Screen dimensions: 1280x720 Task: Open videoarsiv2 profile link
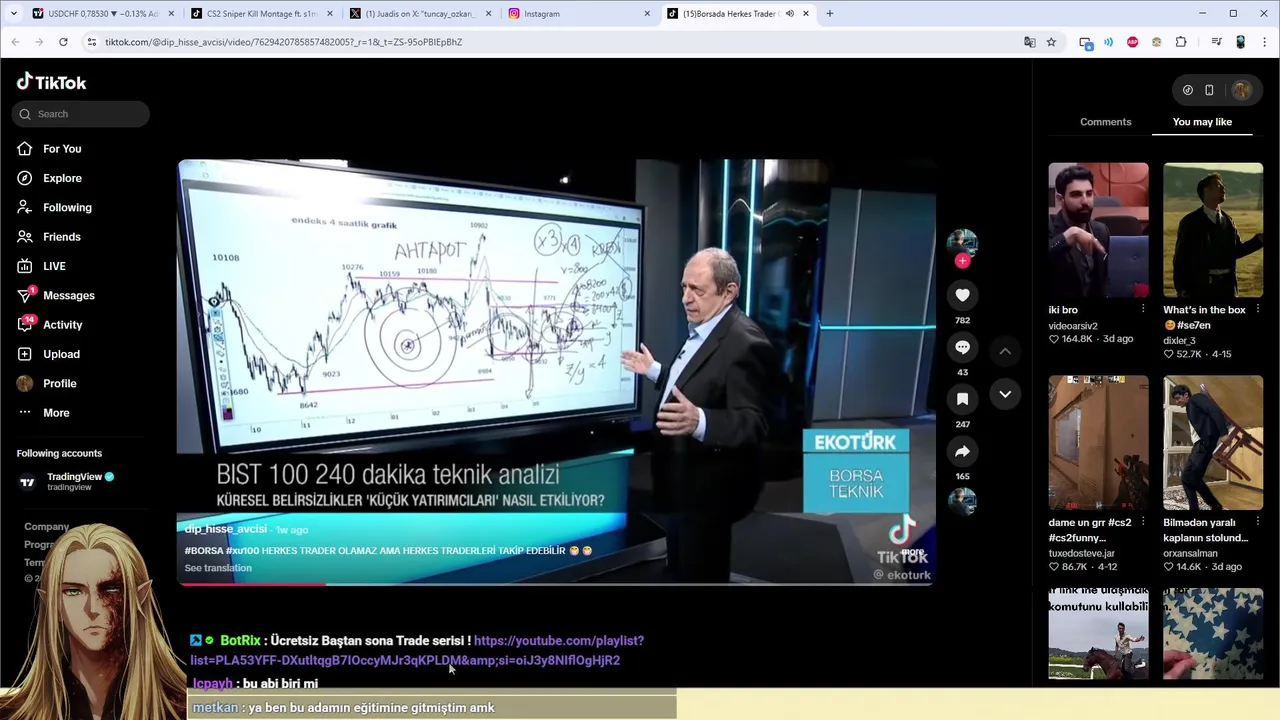pyautogui.click(x=1073, y=326)
